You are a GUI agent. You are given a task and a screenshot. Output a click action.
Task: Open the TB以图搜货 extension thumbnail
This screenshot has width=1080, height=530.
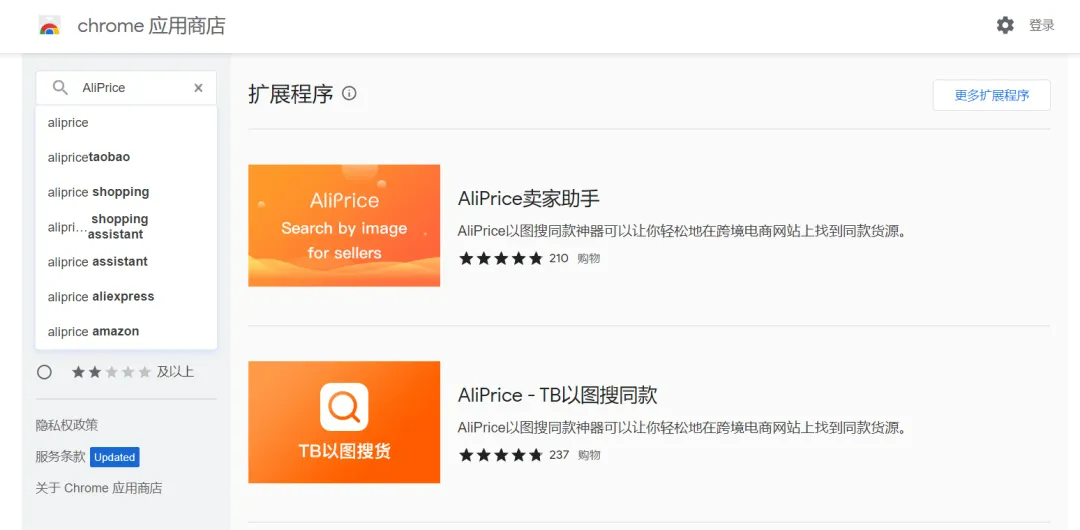point(344,422)
